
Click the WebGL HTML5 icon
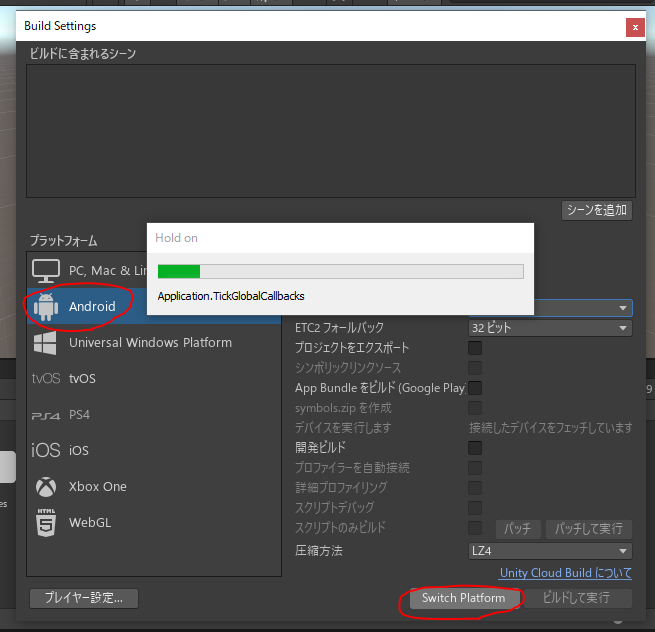[x=46, y=523]
